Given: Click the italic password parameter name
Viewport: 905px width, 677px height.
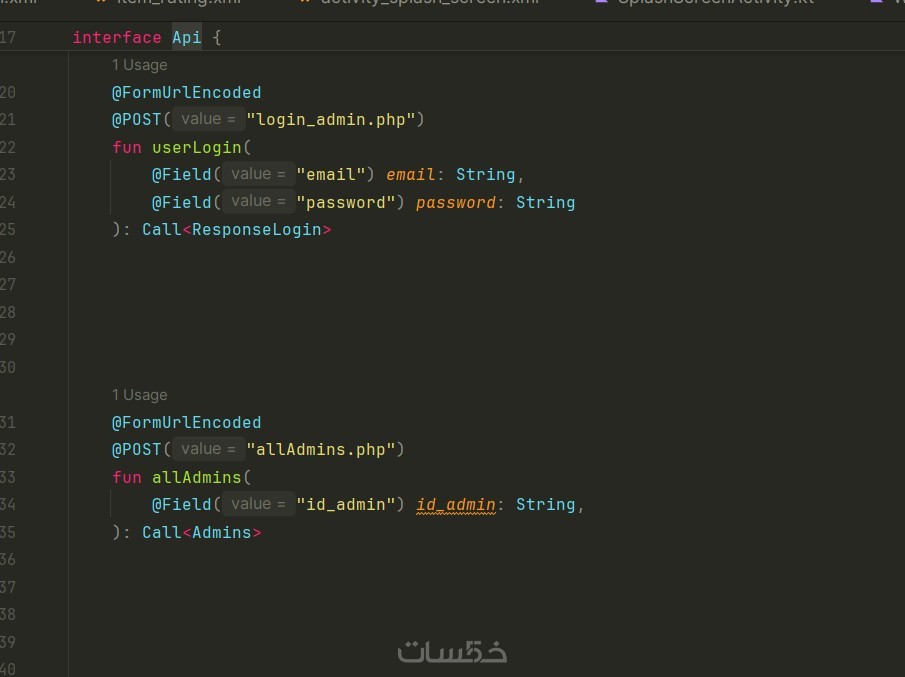Looking at the screenshot, I should coord(455,203).
